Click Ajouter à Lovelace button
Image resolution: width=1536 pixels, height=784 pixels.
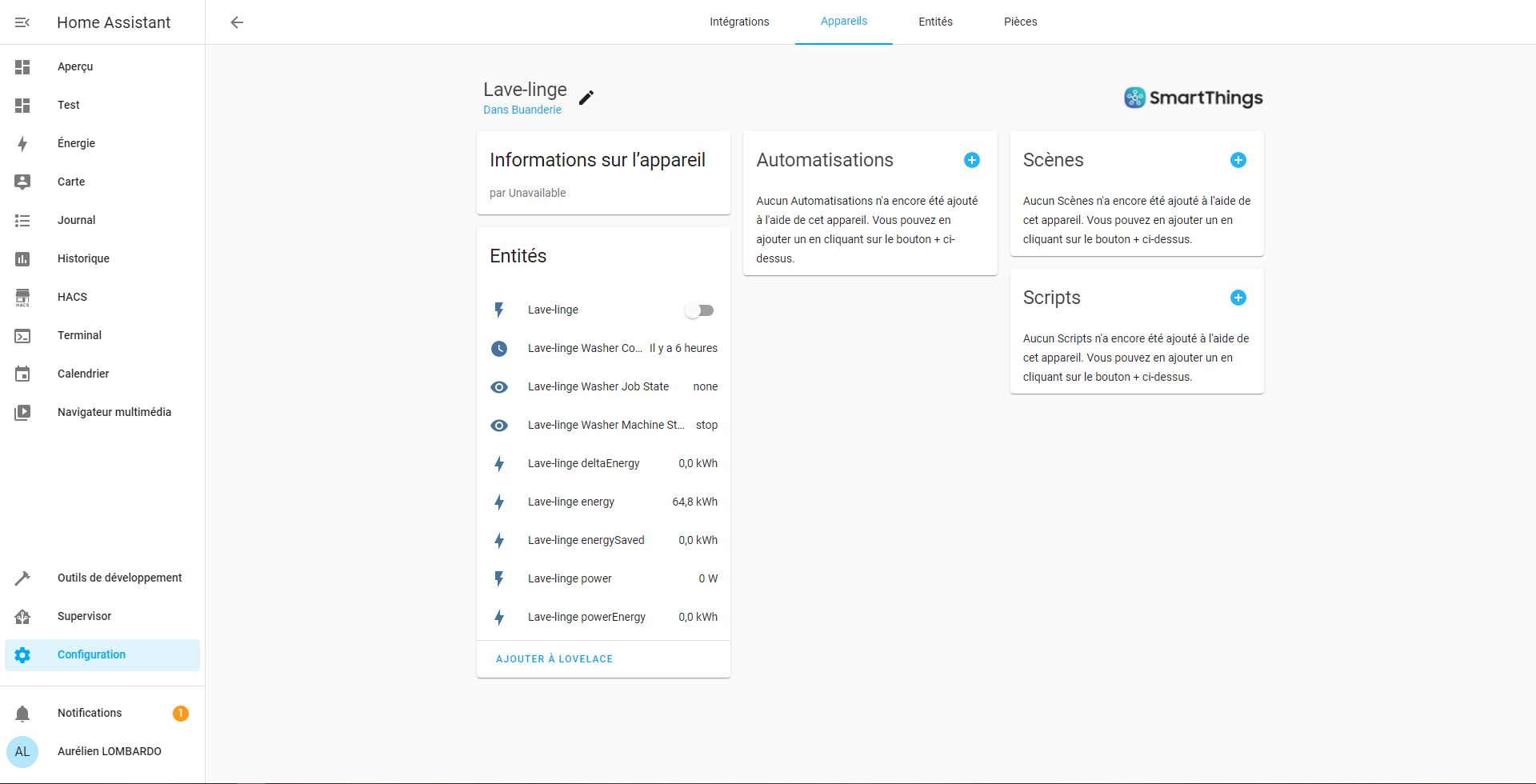[x=554, y=659]
